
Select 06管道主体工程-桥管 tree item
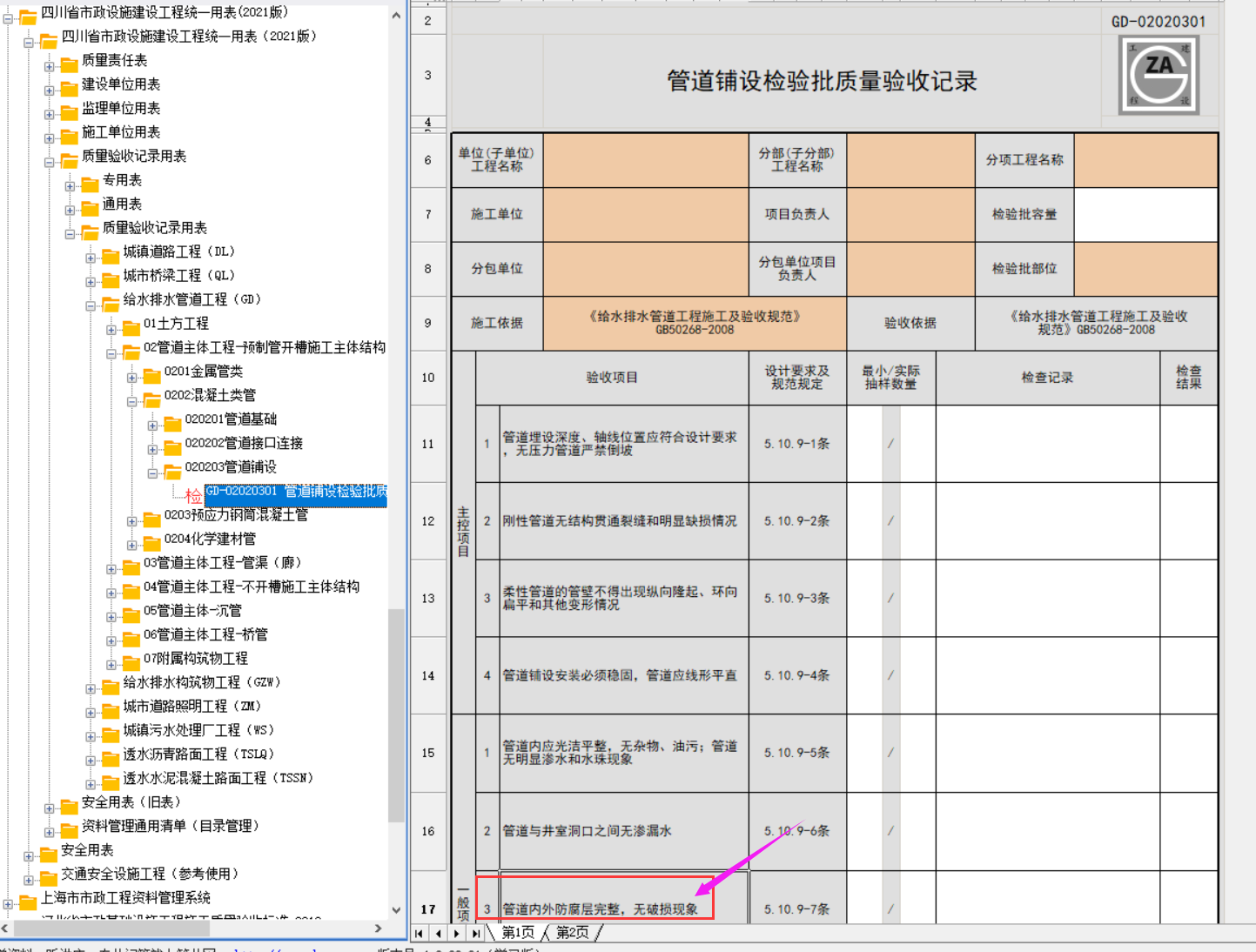[205, 634]
